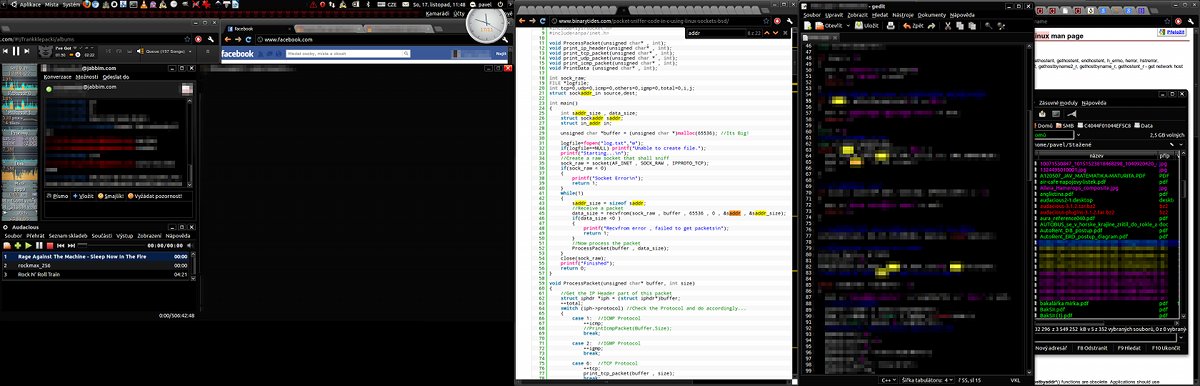The image size is (1200, 386).
Task: Click Zpět undo icon in gedit
Action: (x=913, y=26)
